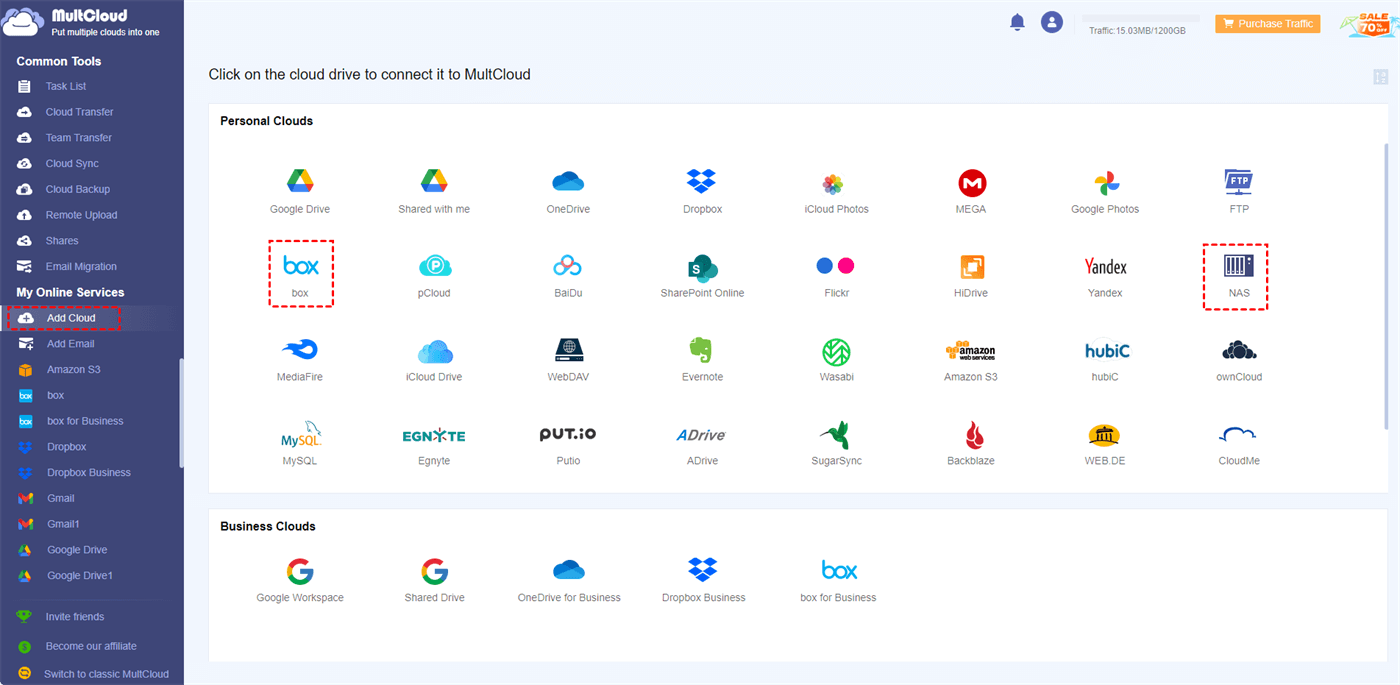Choose SharePoint Online icon

pos(702,266)
